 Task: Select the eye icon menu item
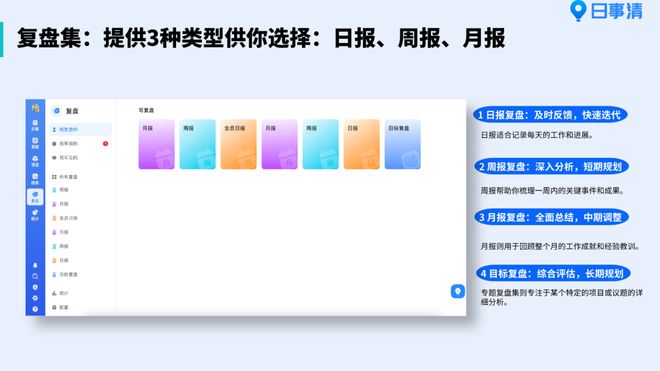(x=80, y=158)
